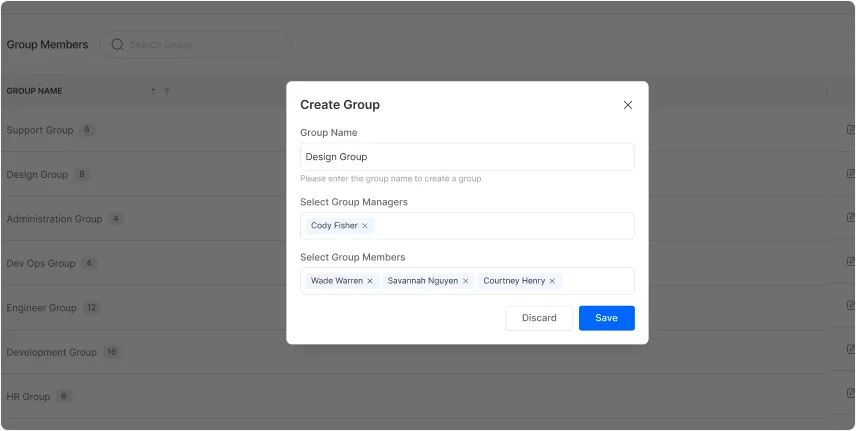Open the Select Group Managers dropdown
Image resolution: width=856 pixels, height=431 pixels.
click(x=500, y=226)
